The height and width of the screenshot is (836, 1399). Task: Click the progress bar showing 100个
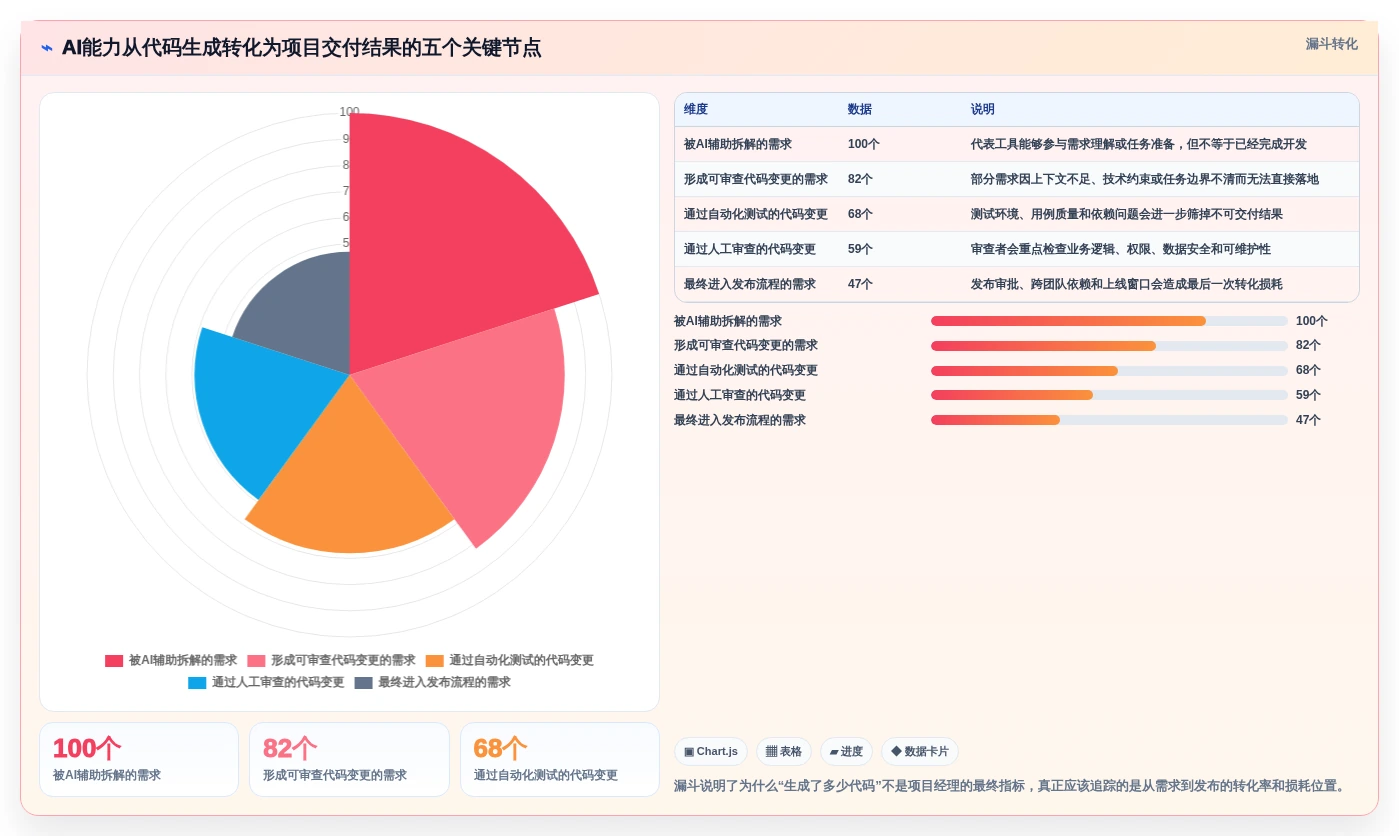pos(1109,321)
